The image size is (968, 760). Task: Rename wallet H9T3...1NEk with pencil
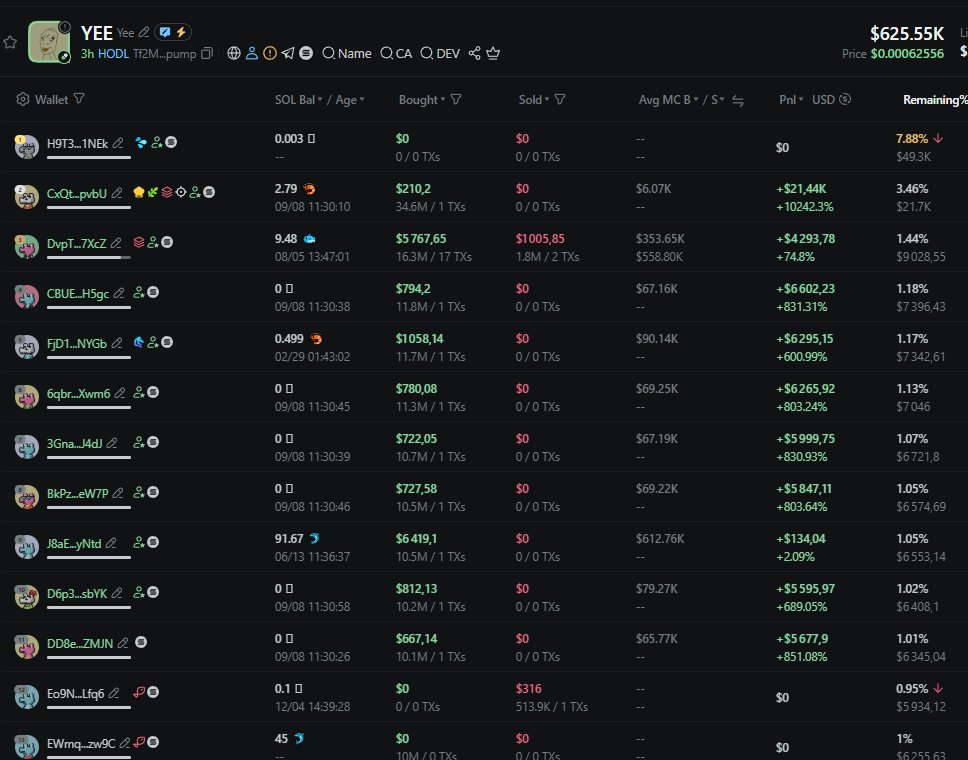click(118, 143)
